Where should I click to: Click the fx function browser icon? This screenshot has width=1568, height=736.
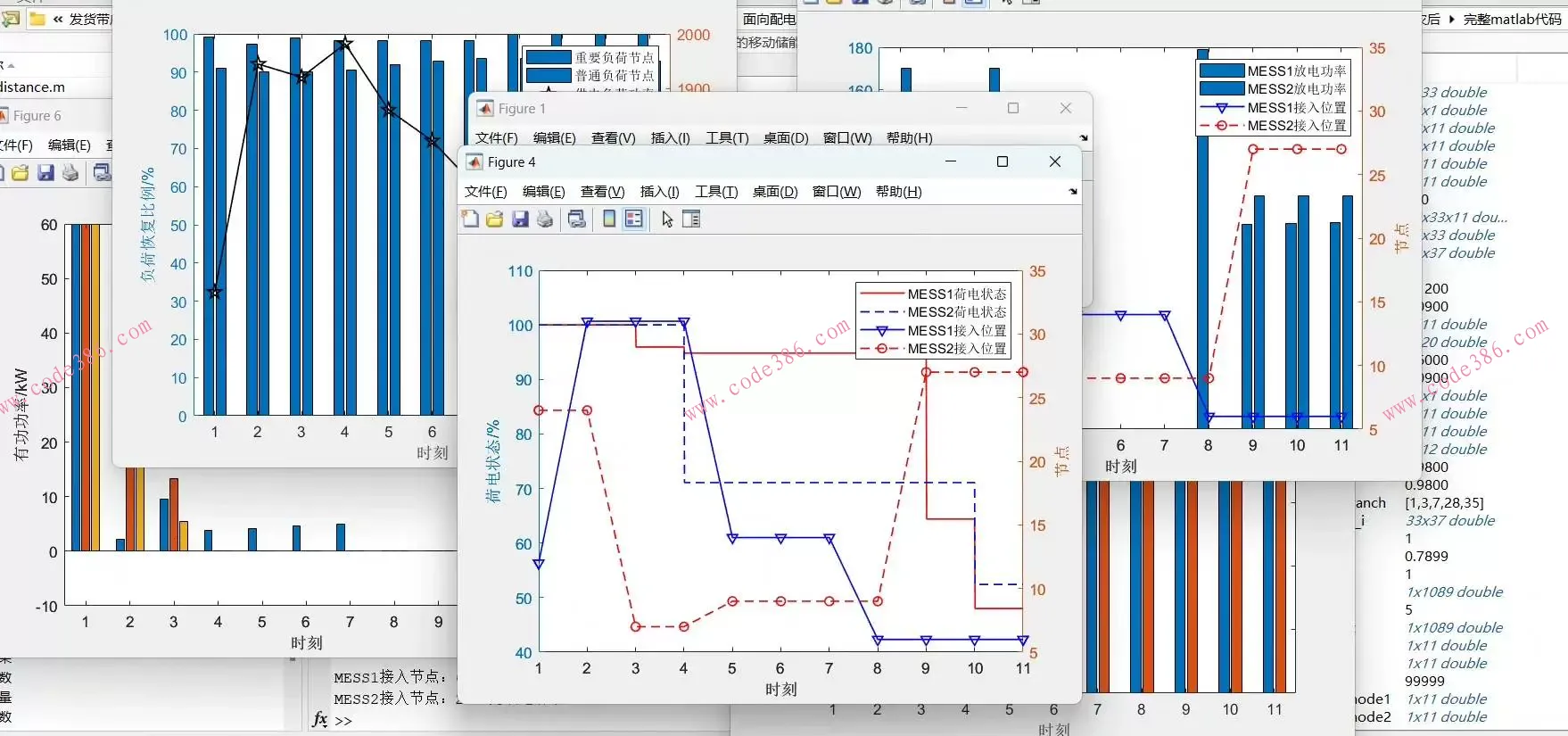[x=320, y=719]
